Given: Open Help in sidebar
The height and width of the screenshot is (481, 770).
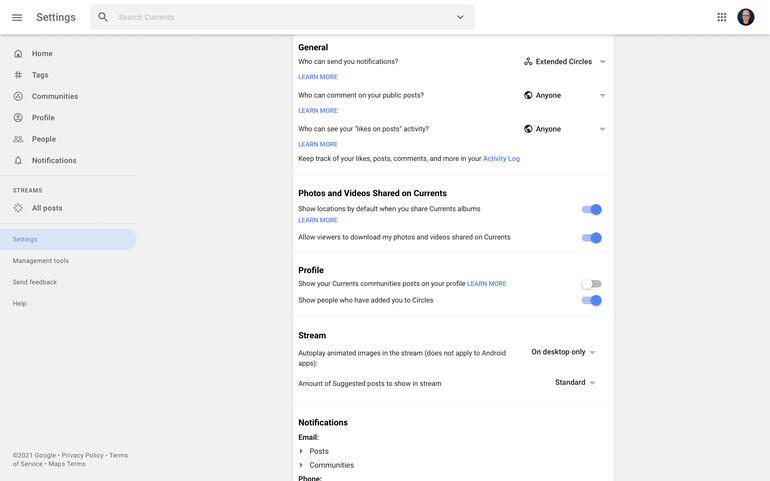Looking at the screenshot, I should (20, 304).
